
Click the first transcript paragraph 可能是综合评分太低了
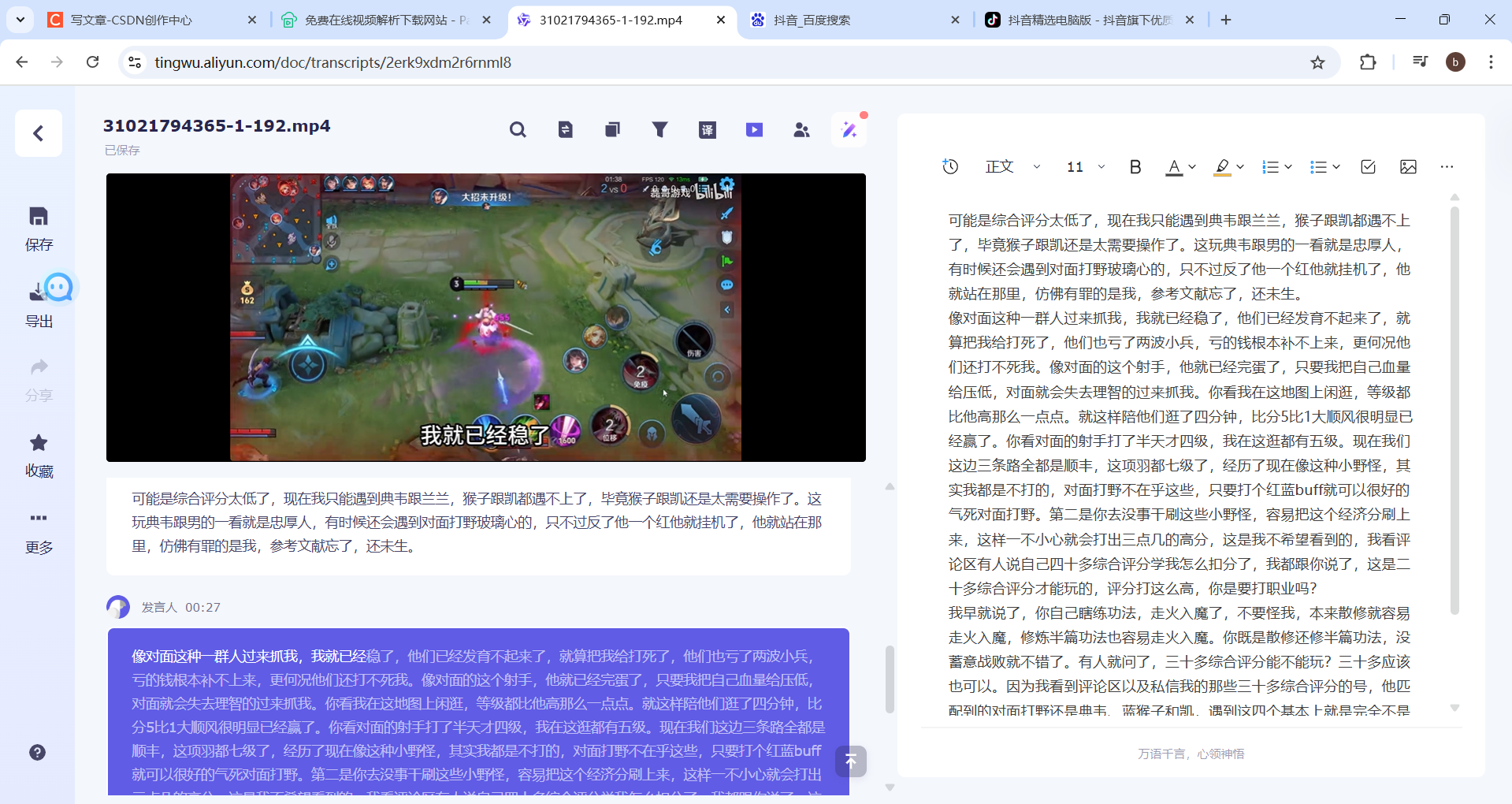click(x=478, y=523)
